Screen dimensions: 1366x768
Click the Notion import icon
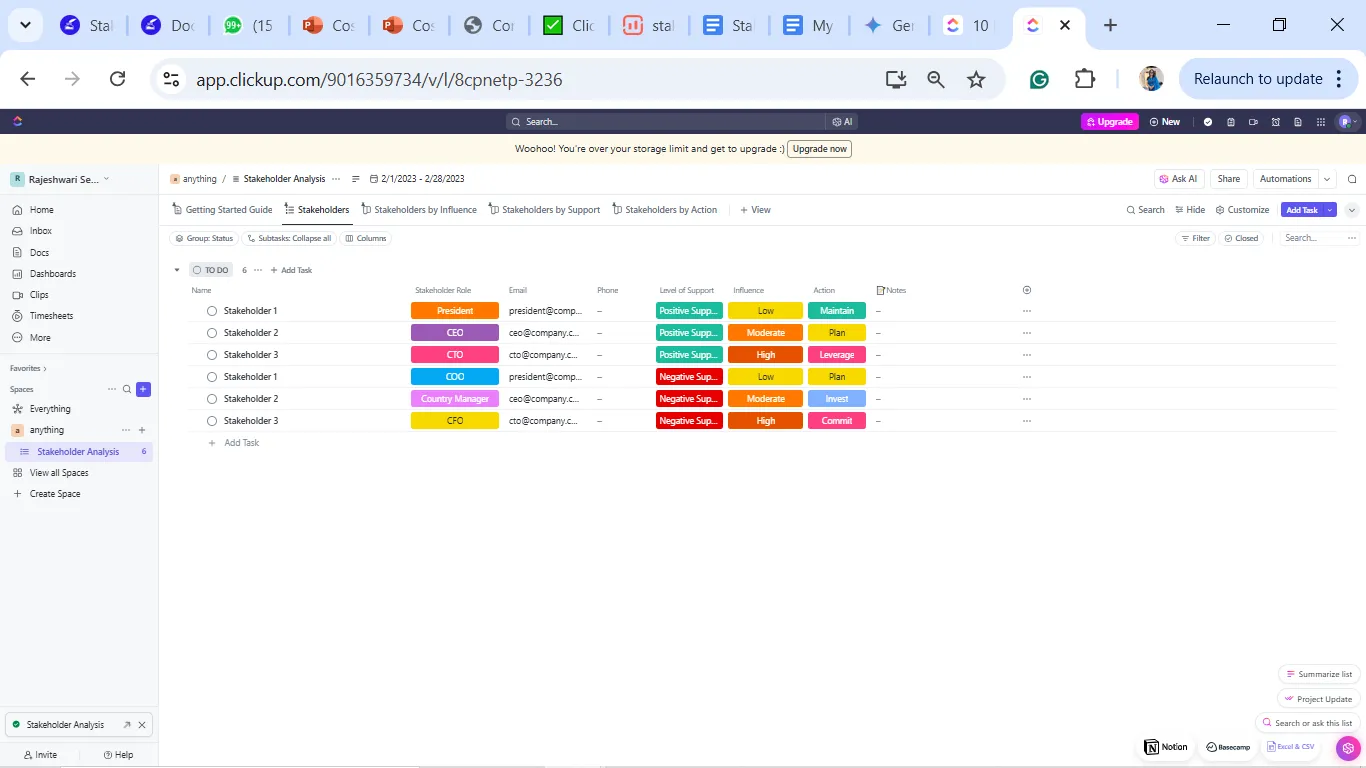pyautogui.click(x=1167, y=747)
